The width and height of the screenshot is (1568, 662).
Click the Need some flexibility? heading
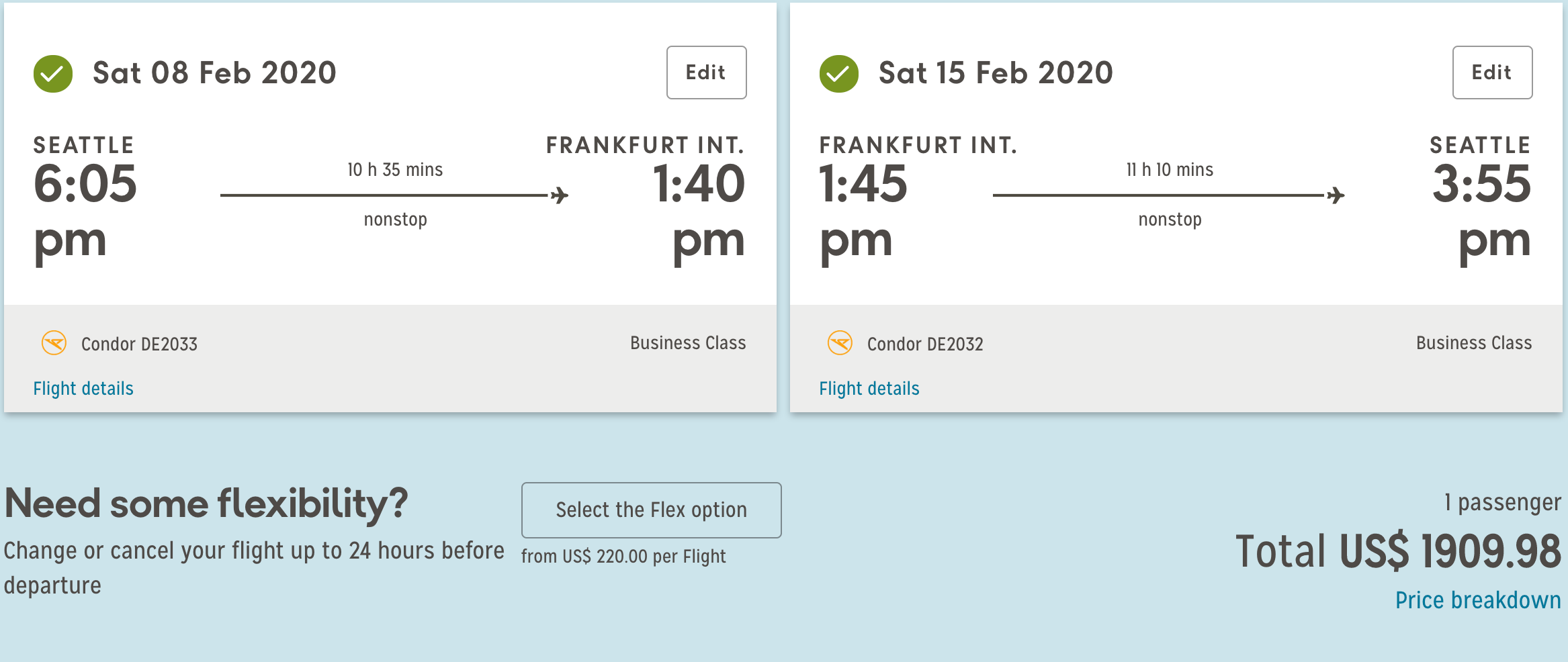pos(206,504)
